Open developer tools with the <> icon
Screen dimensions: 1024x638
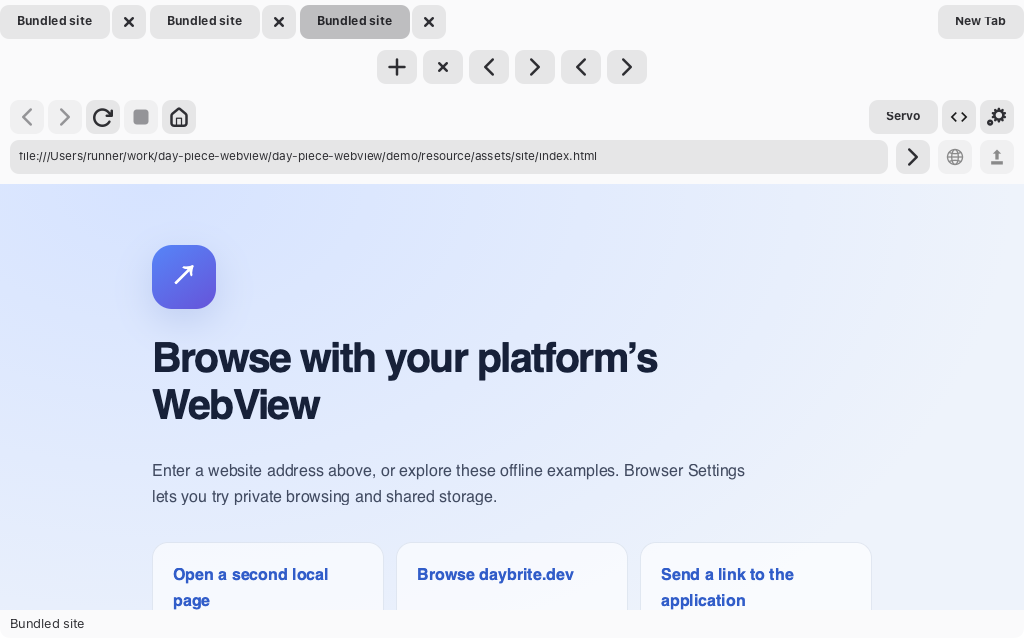(959, 117)
